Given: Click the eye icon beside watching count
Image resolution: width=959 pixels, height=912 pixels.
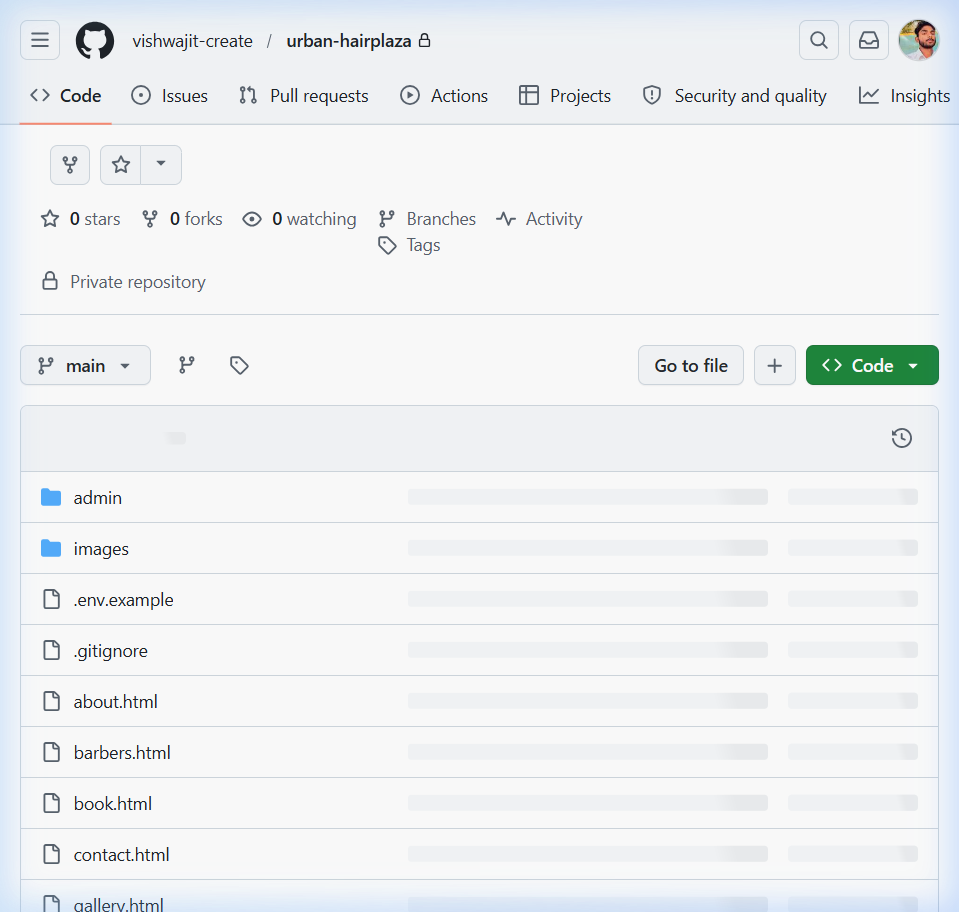Looking at the screenshot, I should [x=252, y=219].
